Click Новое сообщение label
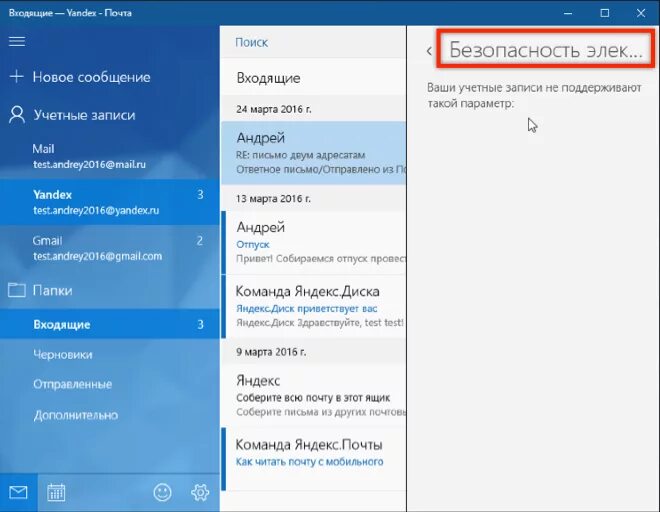This screenshot has height=512, width=660. (x=91, y=77)
